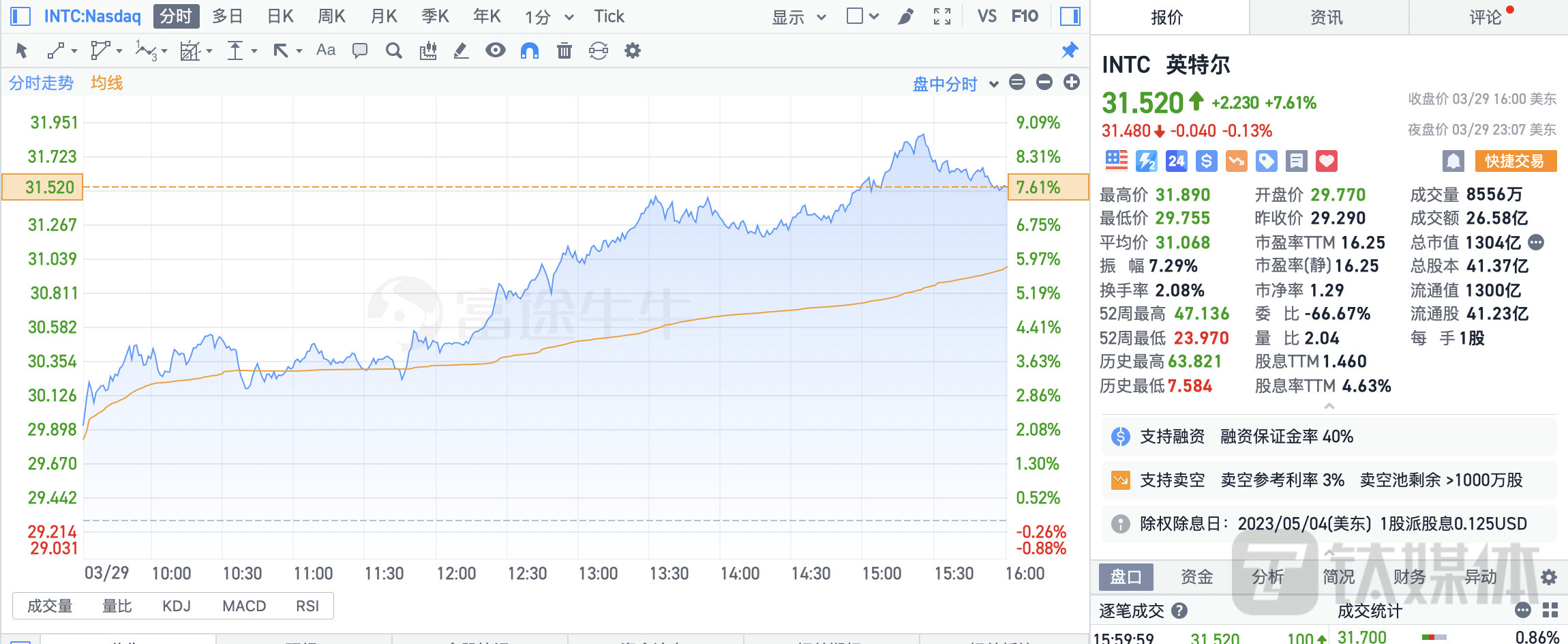Select the arrow annotation tool
The height and width of the screenshot is (644, 1568).
point(280,50)
